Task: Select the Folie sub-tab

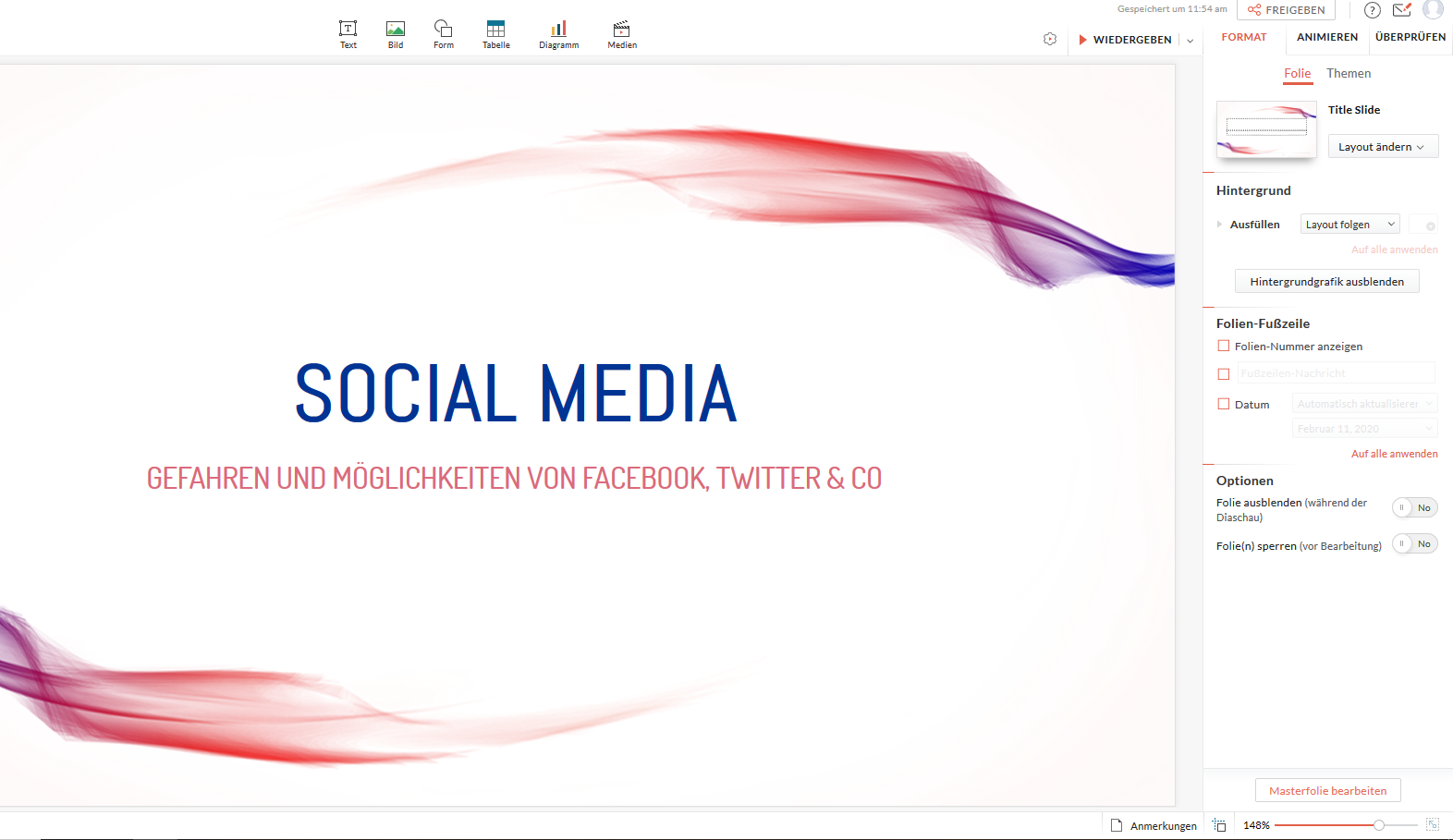Action: [x=1298, y=74]
